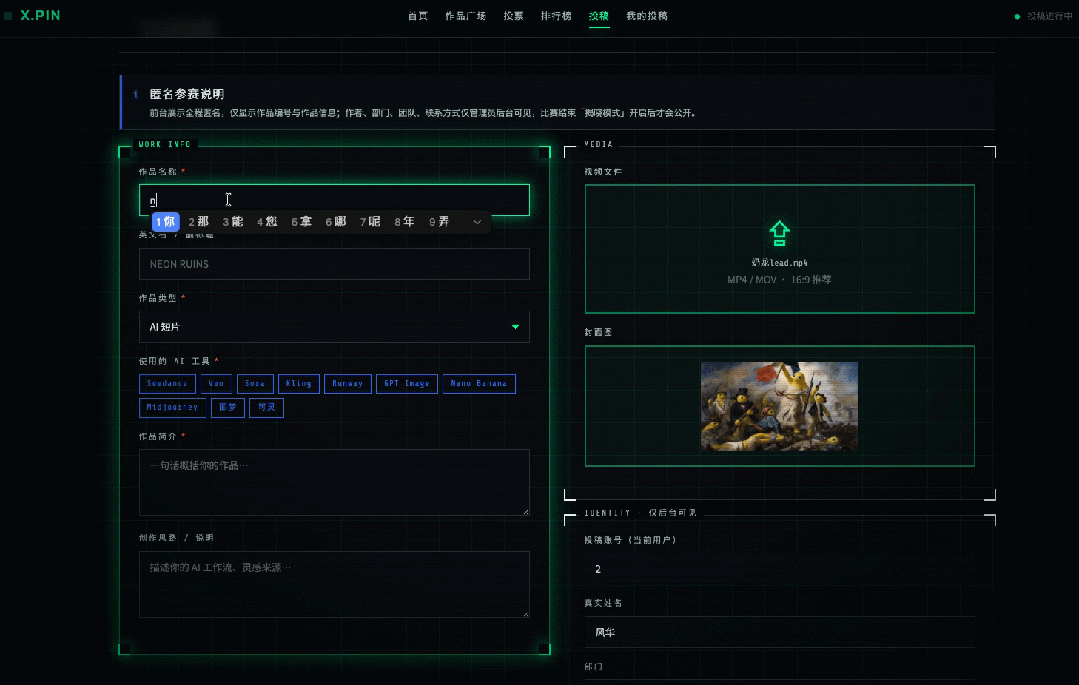Click the NEON RUINS placeholder field

click(x=334, y=264)
